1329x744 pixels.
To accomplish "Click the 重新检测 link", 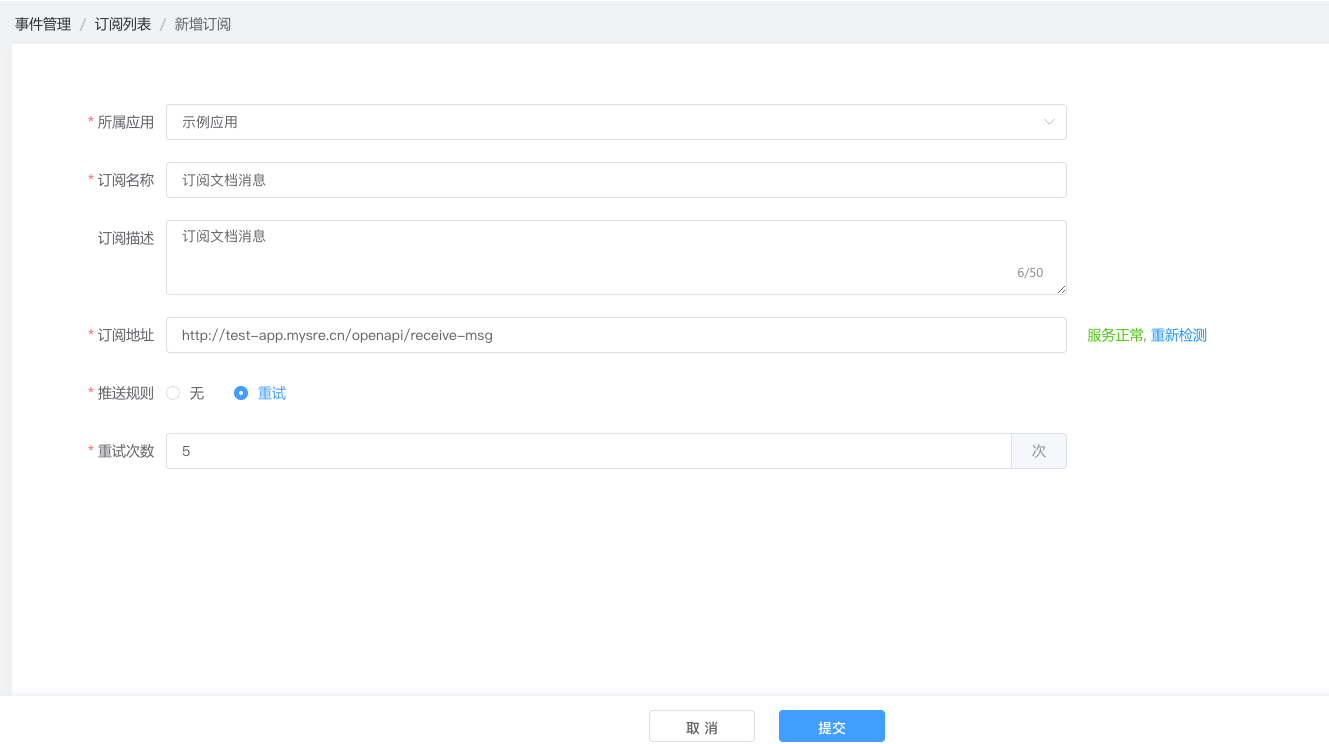I will (1179, 336).
